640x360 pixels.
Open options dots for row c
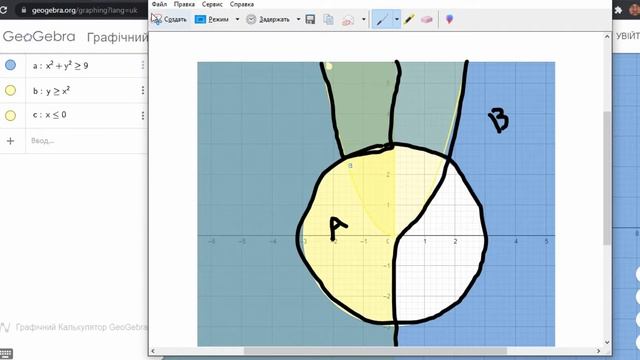[x=143, y=116]
